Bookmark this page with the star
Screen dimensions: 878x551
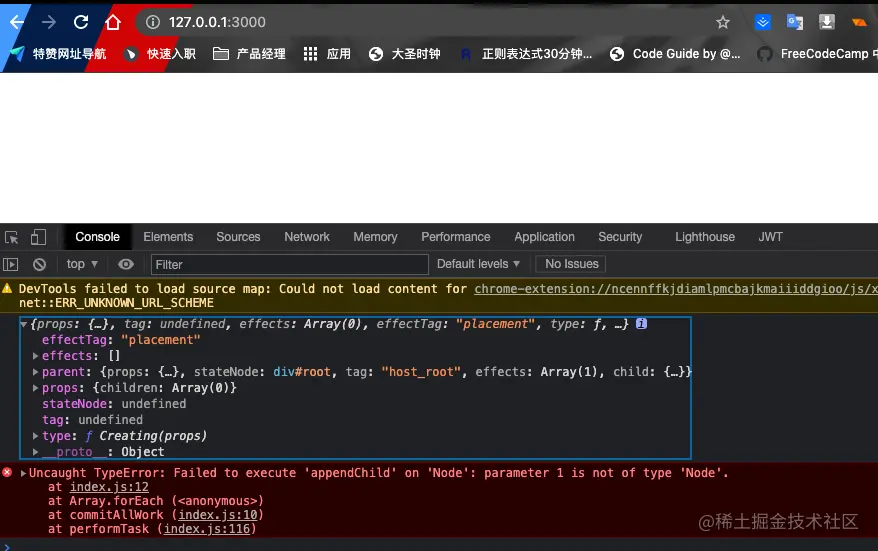(723, 22)
